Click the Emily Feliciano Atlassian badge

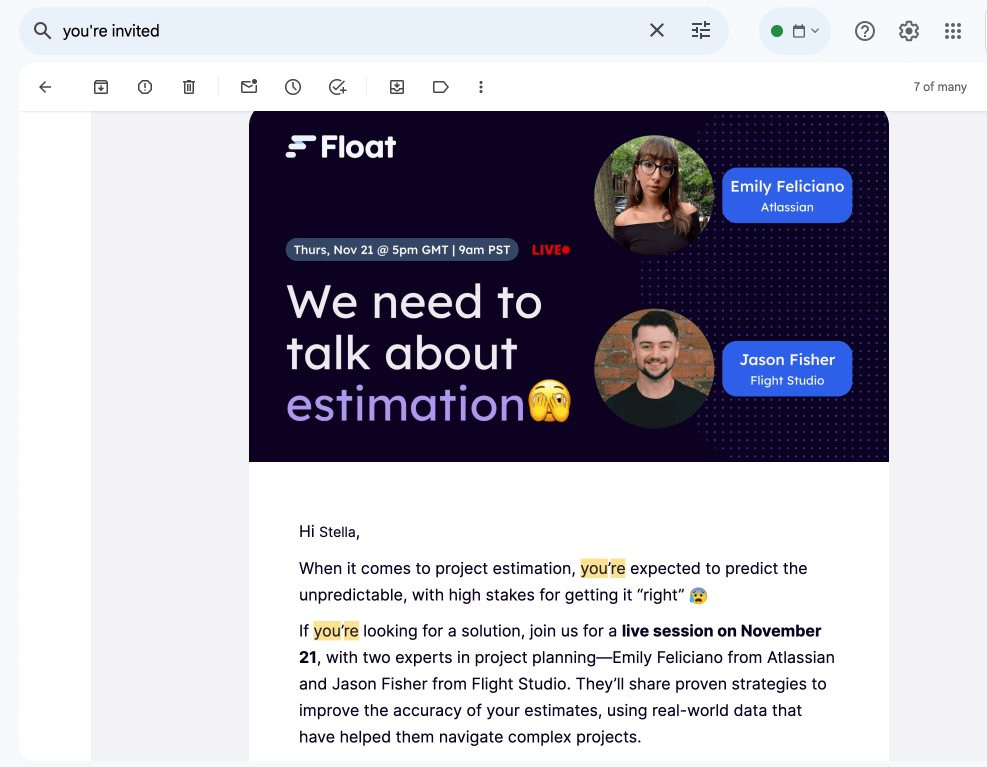click(787, 195)
